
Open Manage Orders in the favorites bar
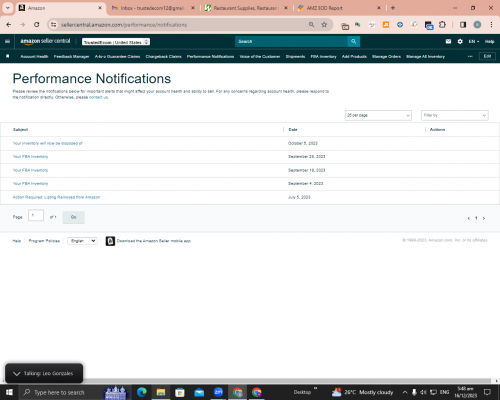386,57
